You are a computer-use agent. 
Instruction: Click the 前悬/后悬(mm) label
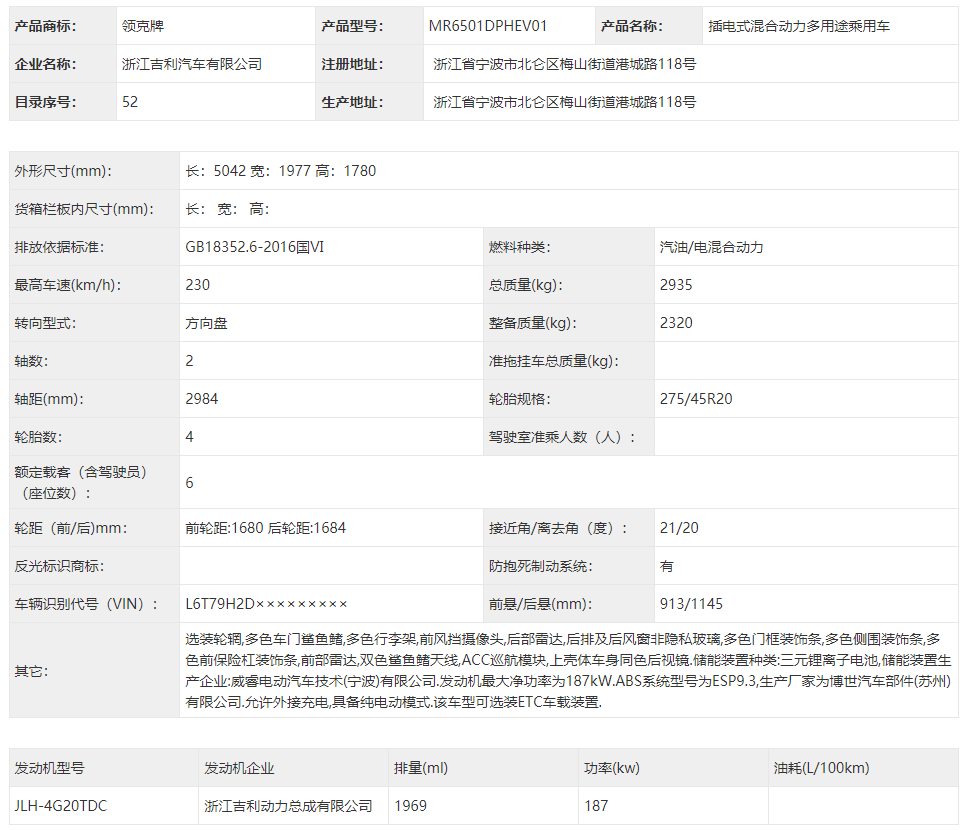(540, 604)
